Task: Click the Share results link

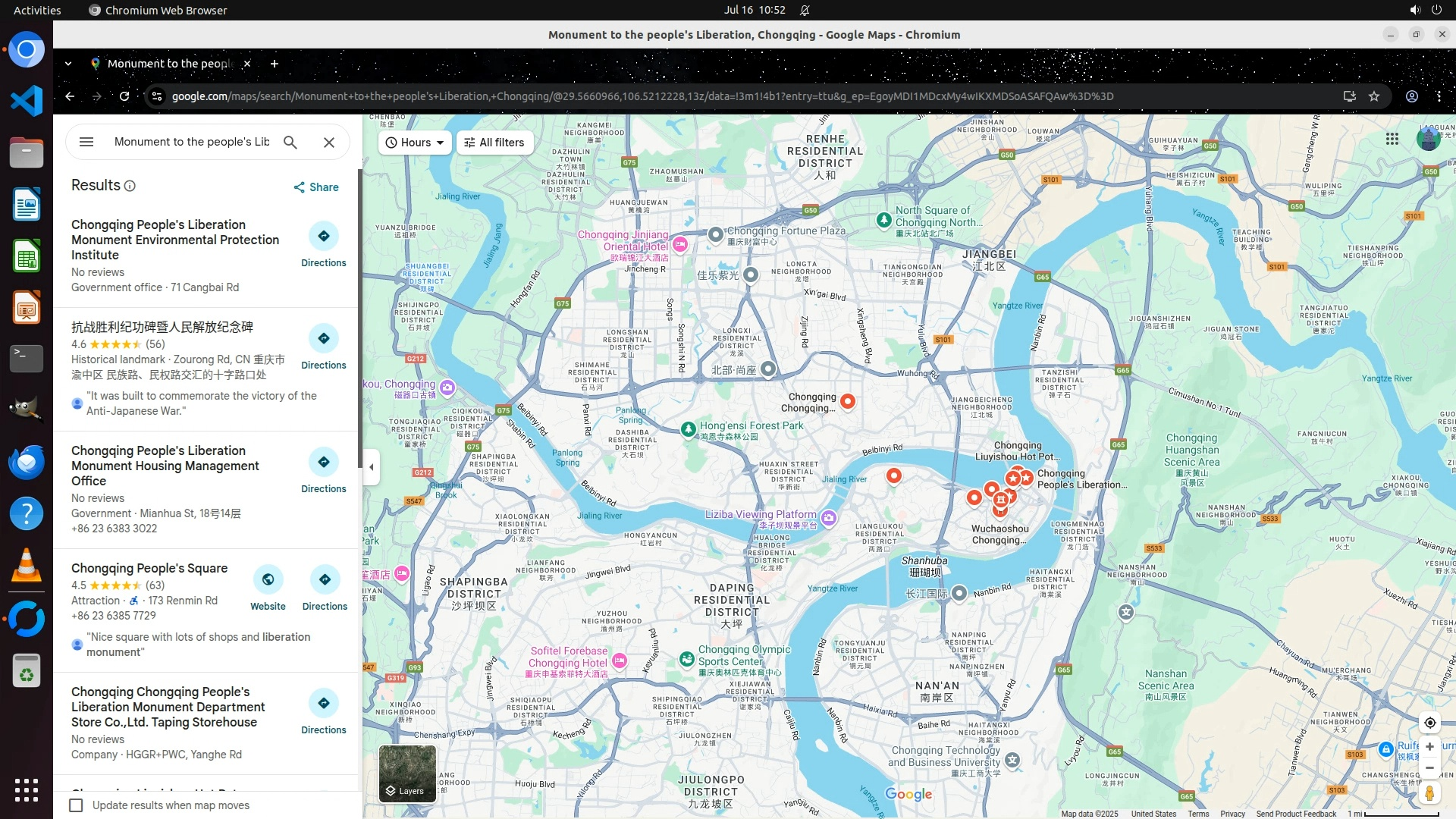Action: click(x=316, y=187)
